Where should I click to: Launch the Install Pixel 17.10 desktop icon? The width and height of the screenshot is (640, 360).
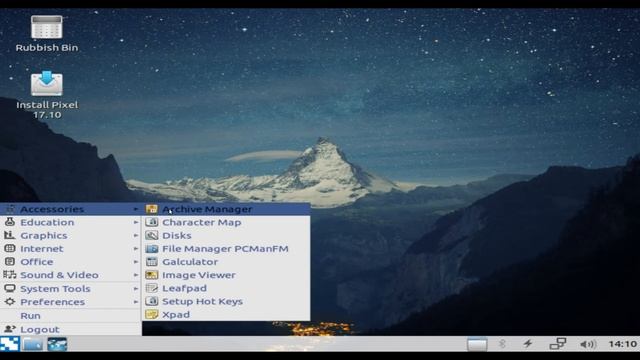click(47, 95)
